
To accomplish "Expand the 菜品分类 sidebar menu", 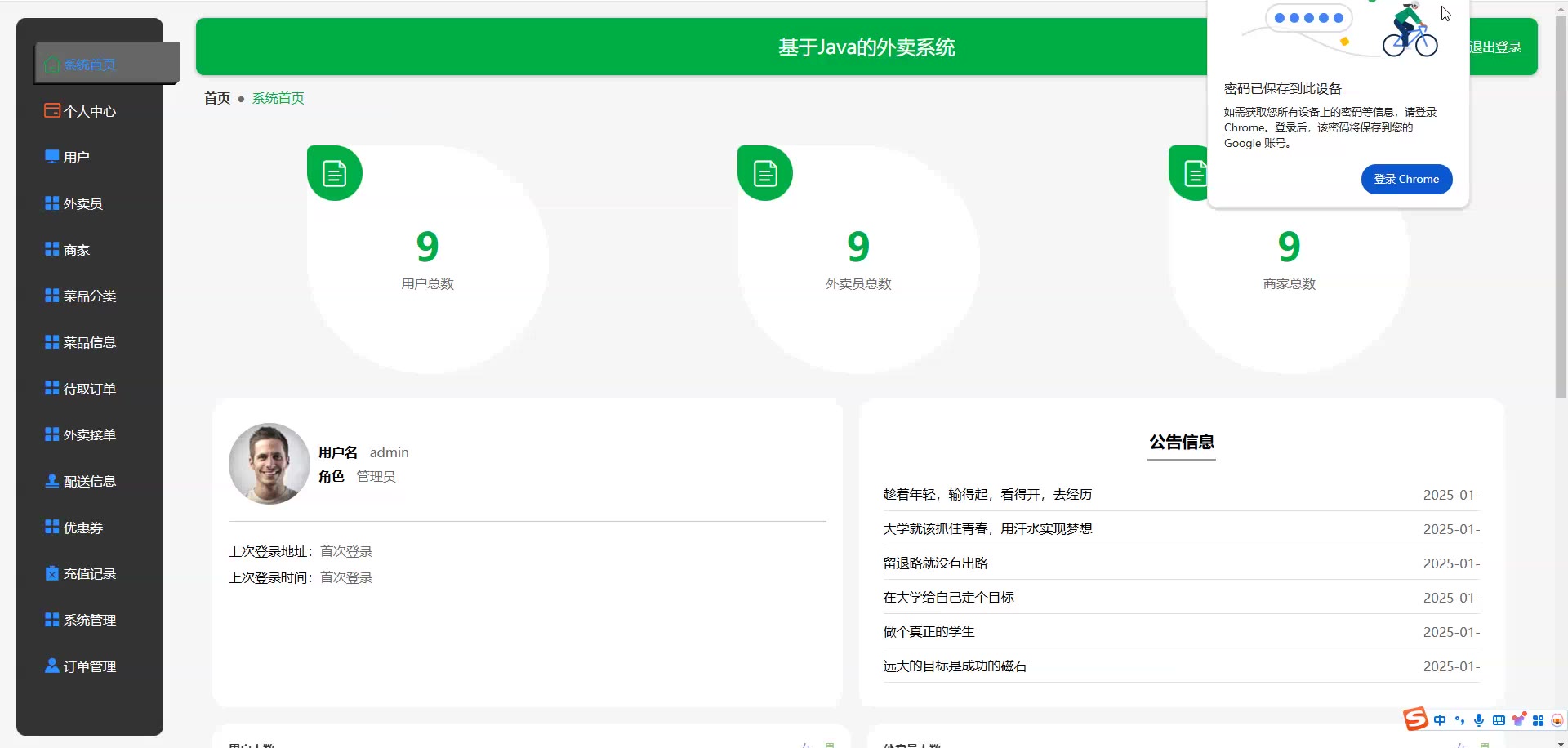I will [89, 296].
